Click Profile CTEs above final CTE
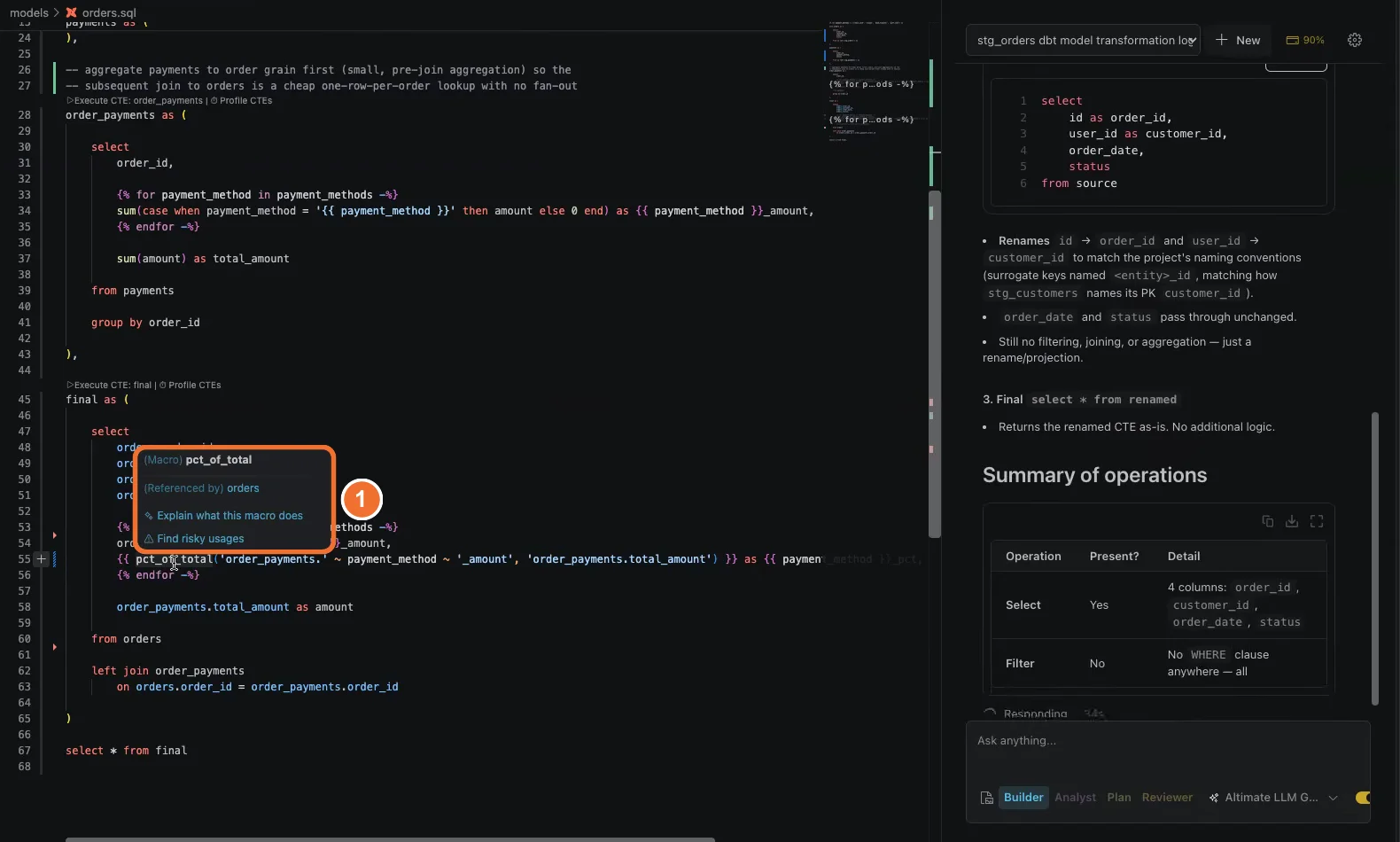This screenshot has width=1400, height=842. pyautogui.click(x=191, y=386)
